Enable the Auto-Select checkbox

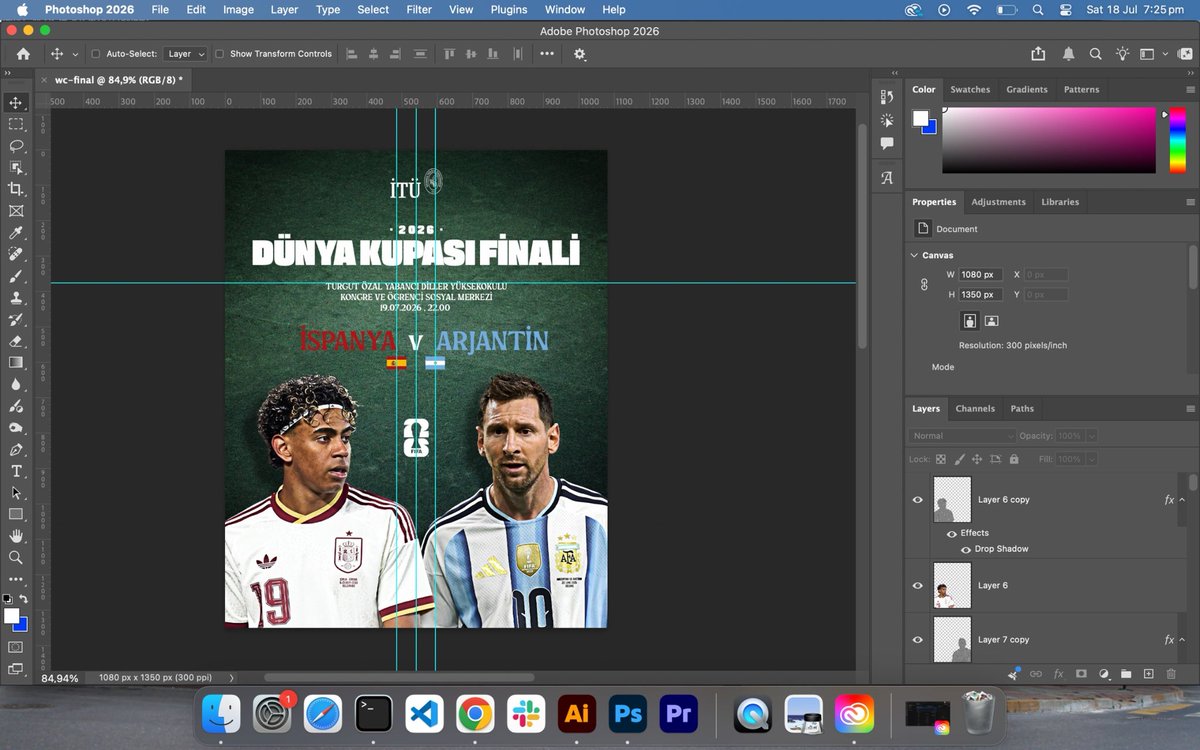click(96, 54)
